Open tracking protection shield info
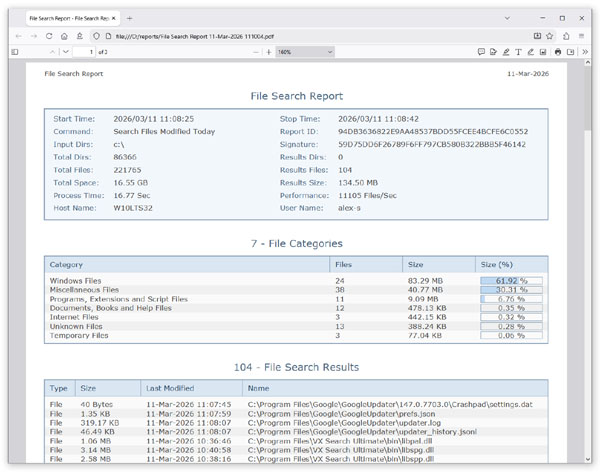The height and width of the screenshot is (472, 600). [x=96, y=36]
